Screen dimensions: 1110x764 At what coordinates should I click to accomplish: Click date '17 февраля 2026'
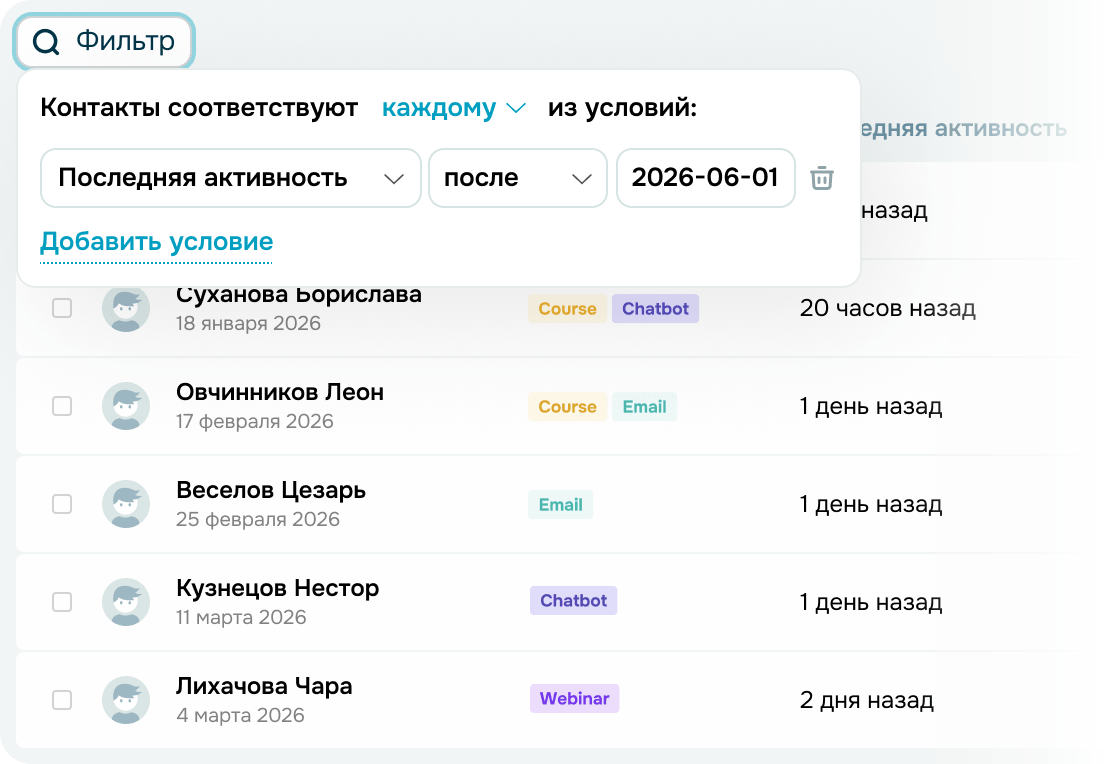point(254,421)
